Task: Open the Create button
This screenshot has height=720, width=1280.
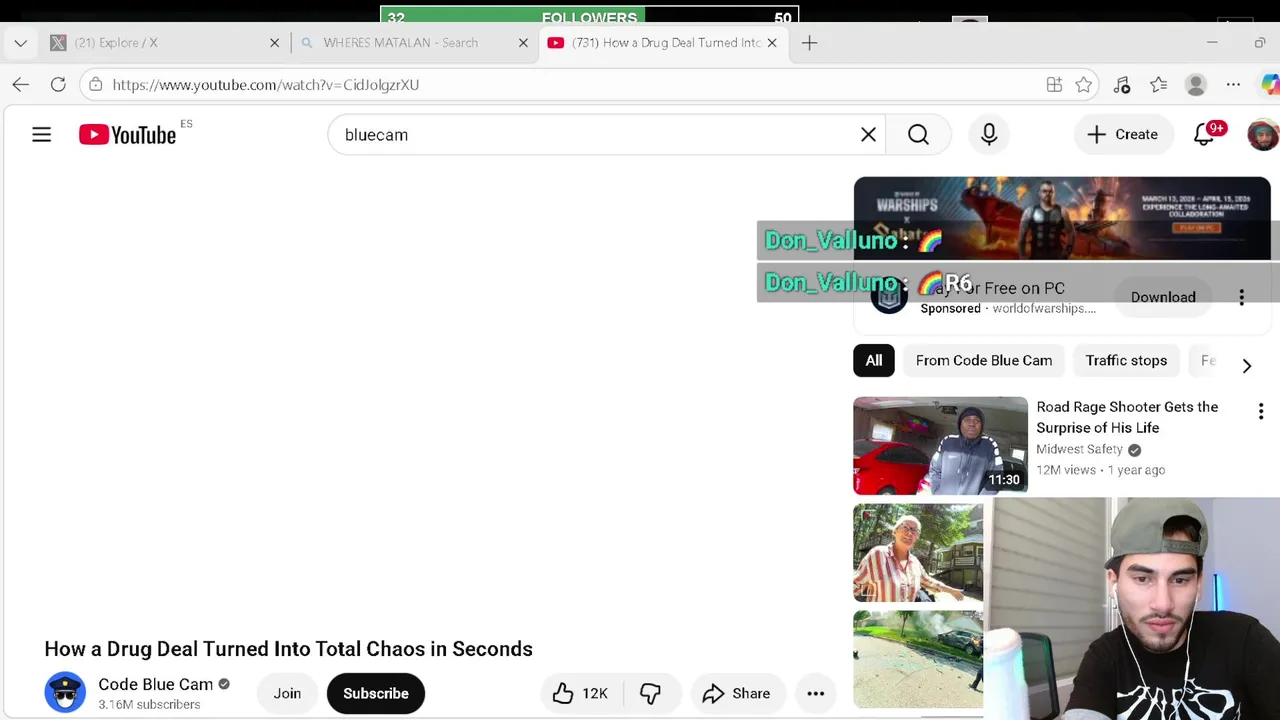Action: 1122,134
